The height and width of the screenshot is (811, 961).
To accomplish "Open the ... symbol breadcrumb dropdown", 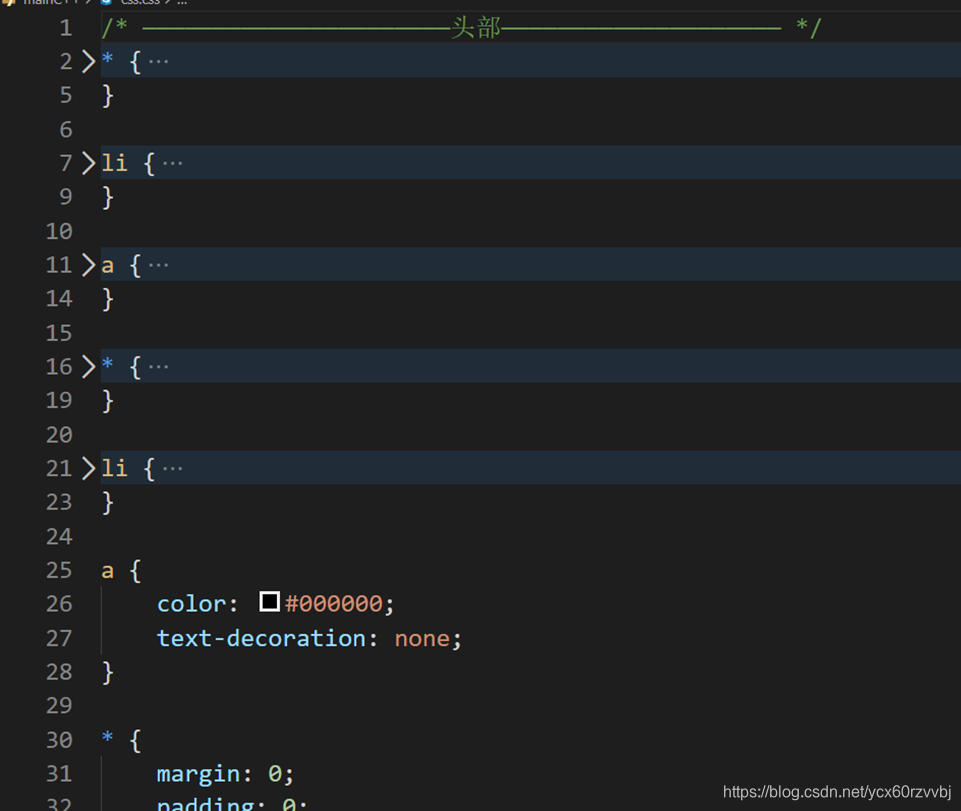I will 180,3.
